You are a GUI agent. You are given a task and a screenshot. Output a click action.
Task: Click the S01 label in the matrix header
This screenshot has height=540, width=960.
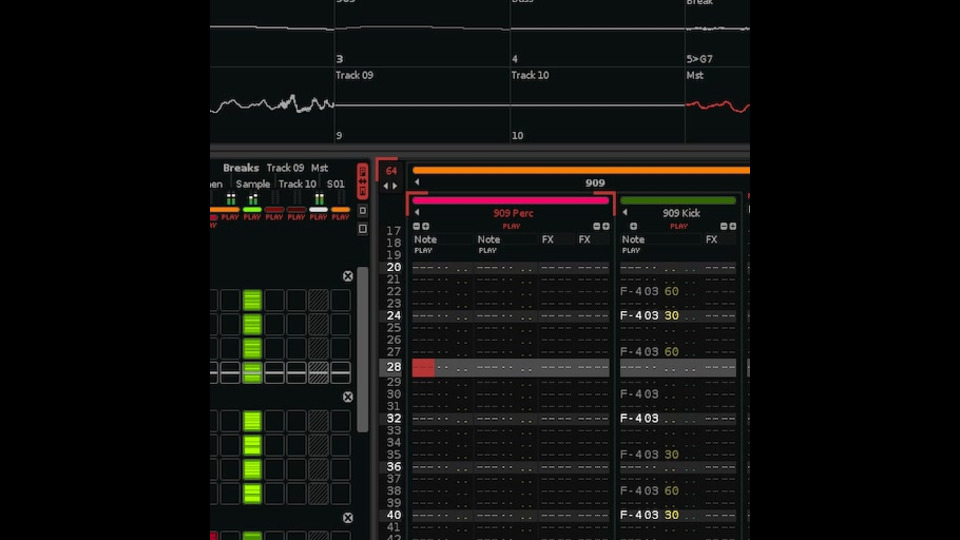click(x=336, y=184)
